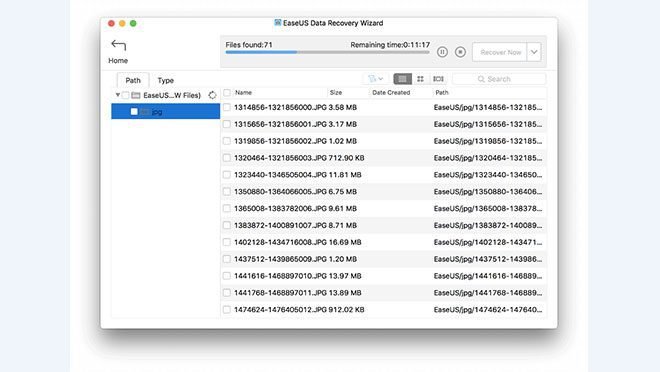Click the Recover Now button
The width and height of the screenshot is (660, 372).
coord(500,52)
